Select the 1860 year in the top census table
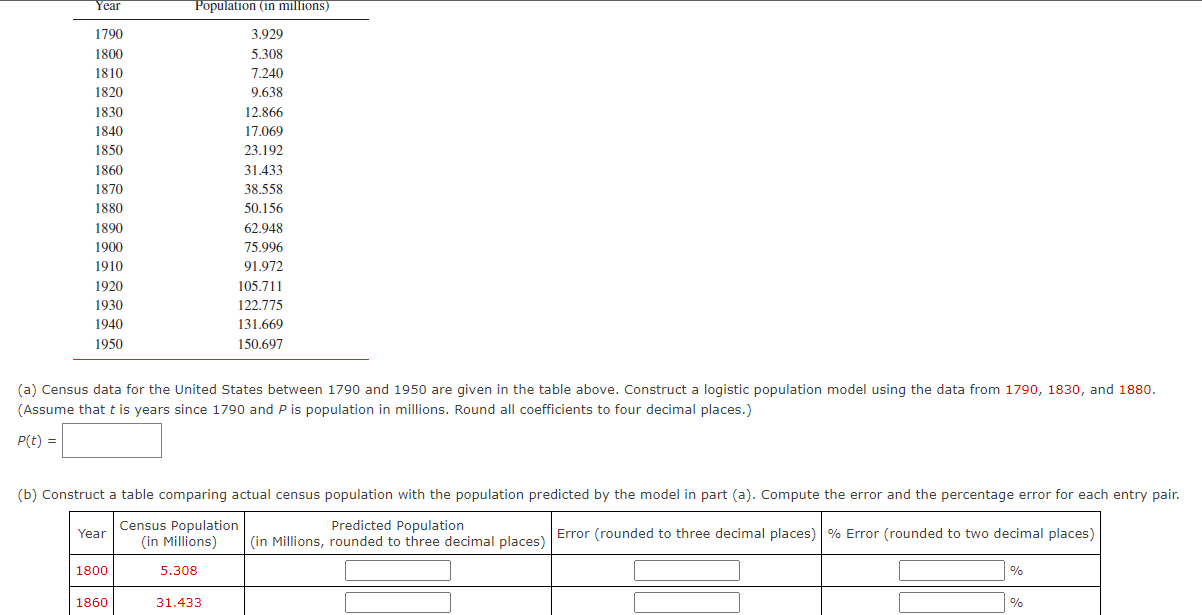The image size is (1202, 615). [x=109, y=170]
